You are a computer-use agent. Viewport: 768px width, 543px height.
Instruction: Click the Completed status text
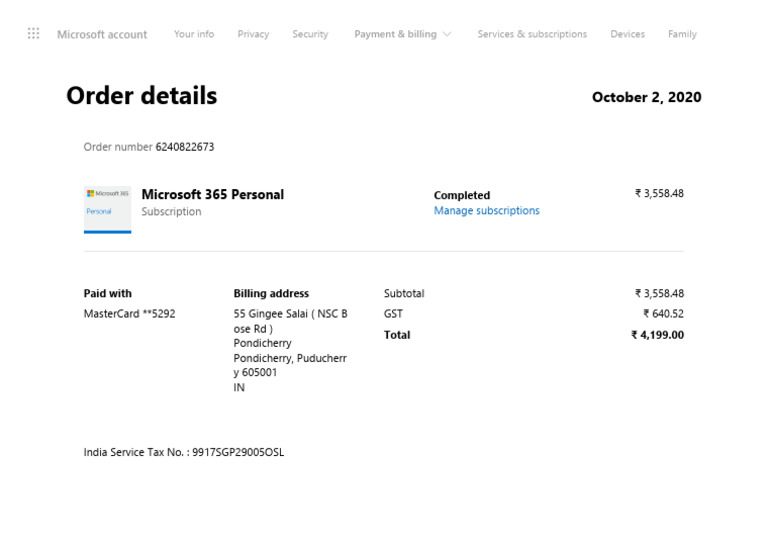(462, 195)
